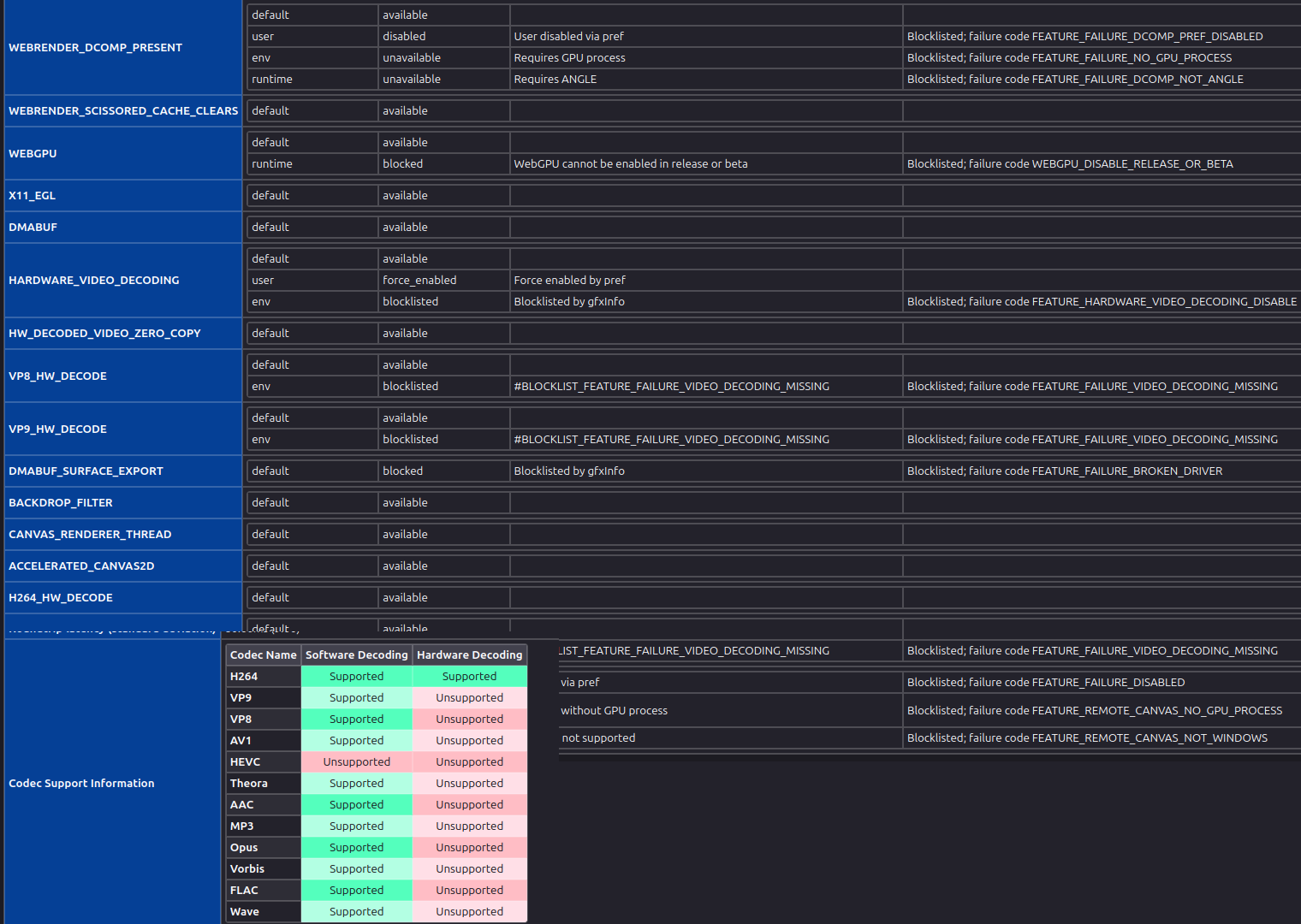Select the Vorbis codec name cell
The image size is (1301, 924).
(264, 868)
